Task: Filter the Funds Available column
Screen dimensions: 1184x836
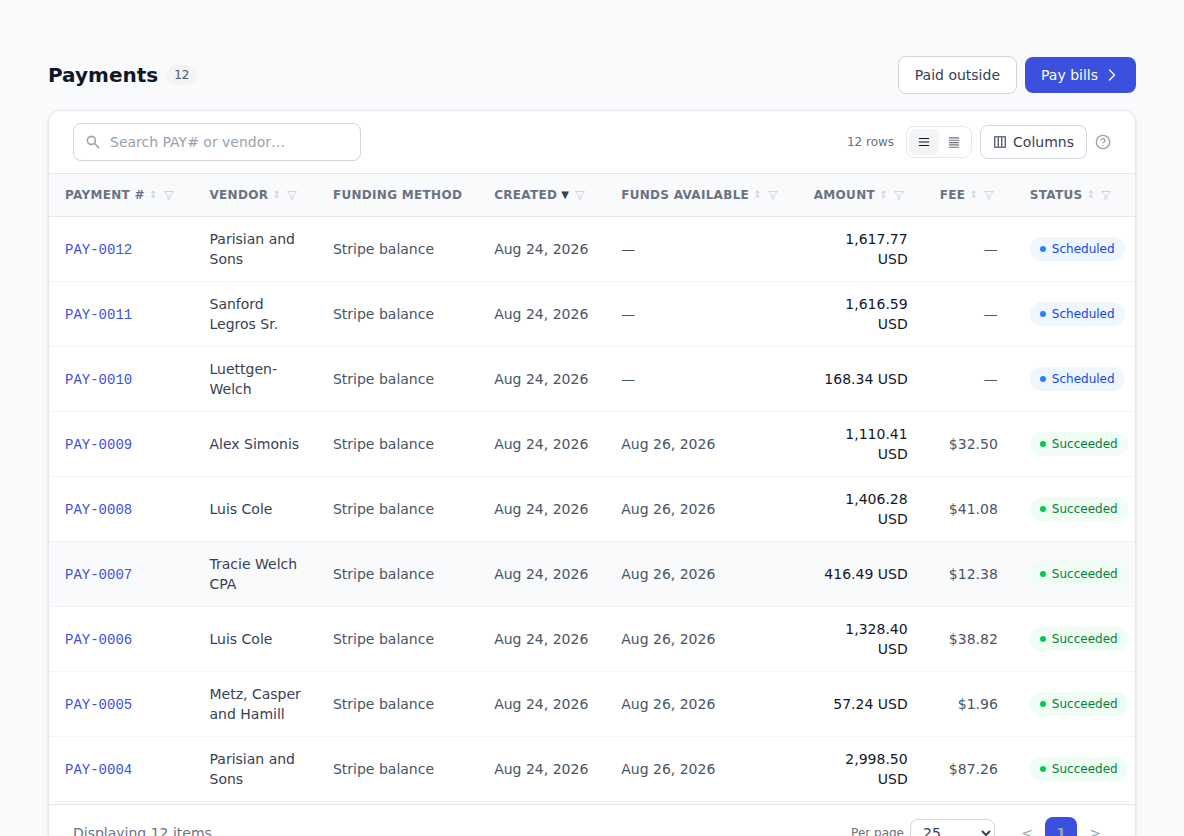Action: 773,195
